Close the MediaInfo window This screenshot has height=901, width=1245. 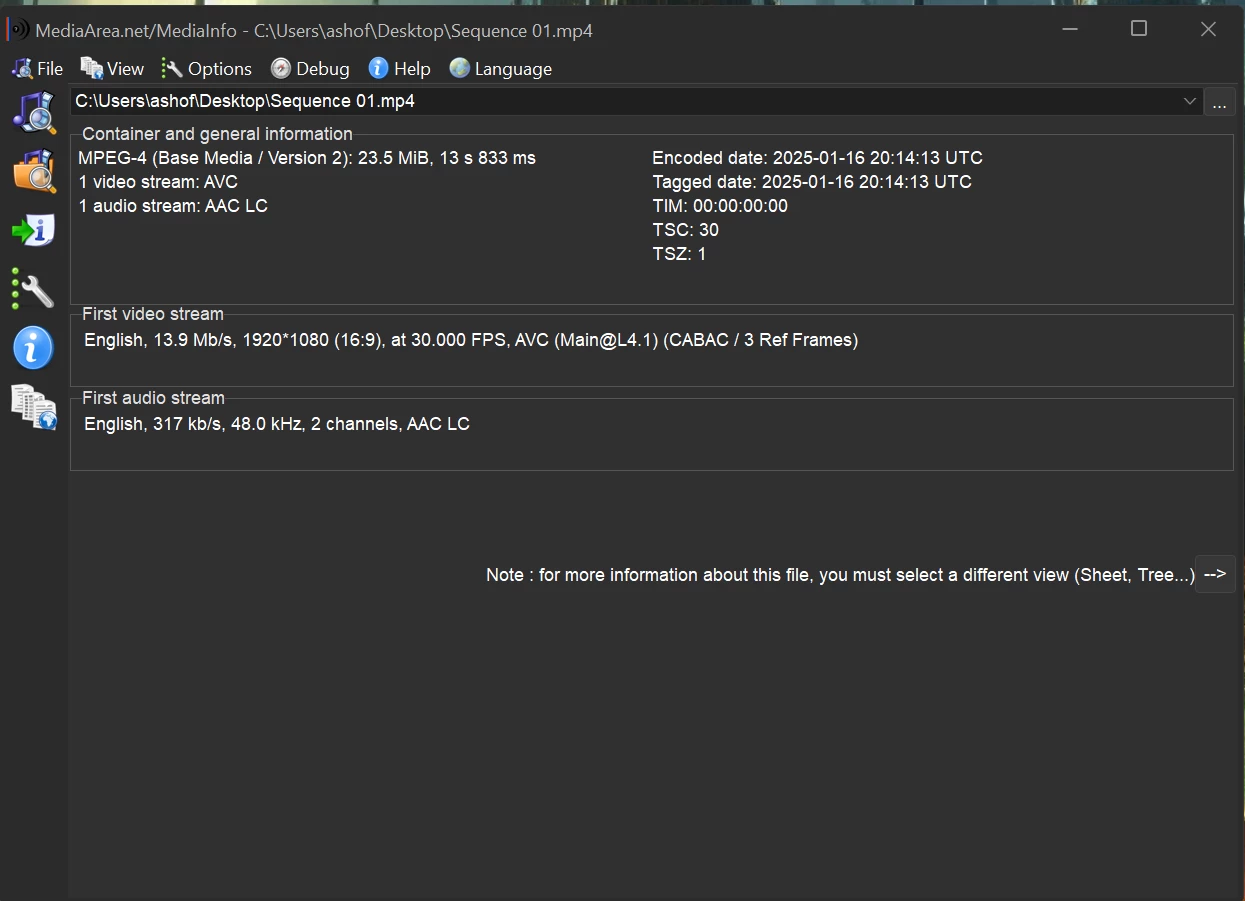1208,29
